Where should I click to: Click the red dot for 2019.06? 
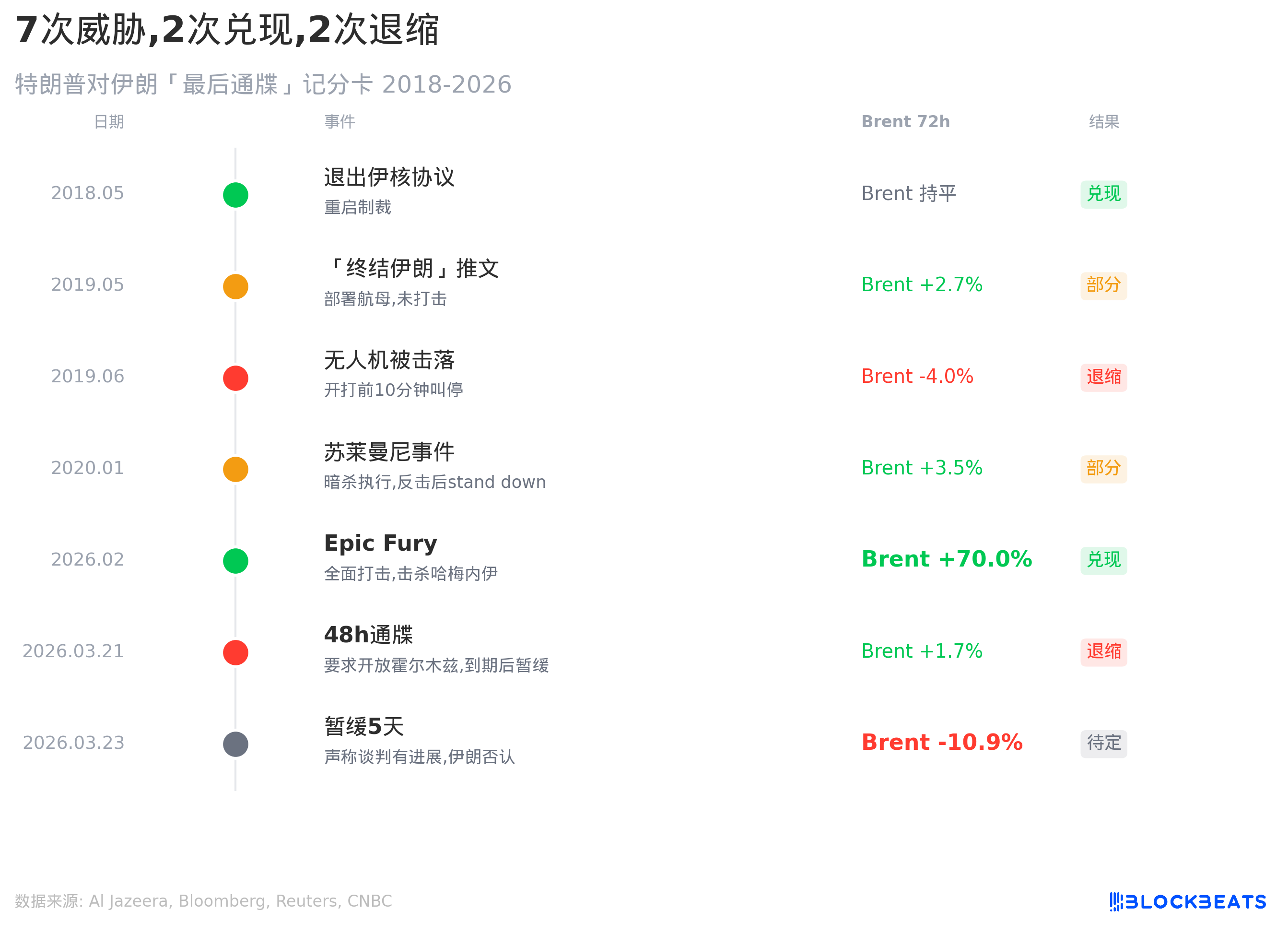pos(235,378)
